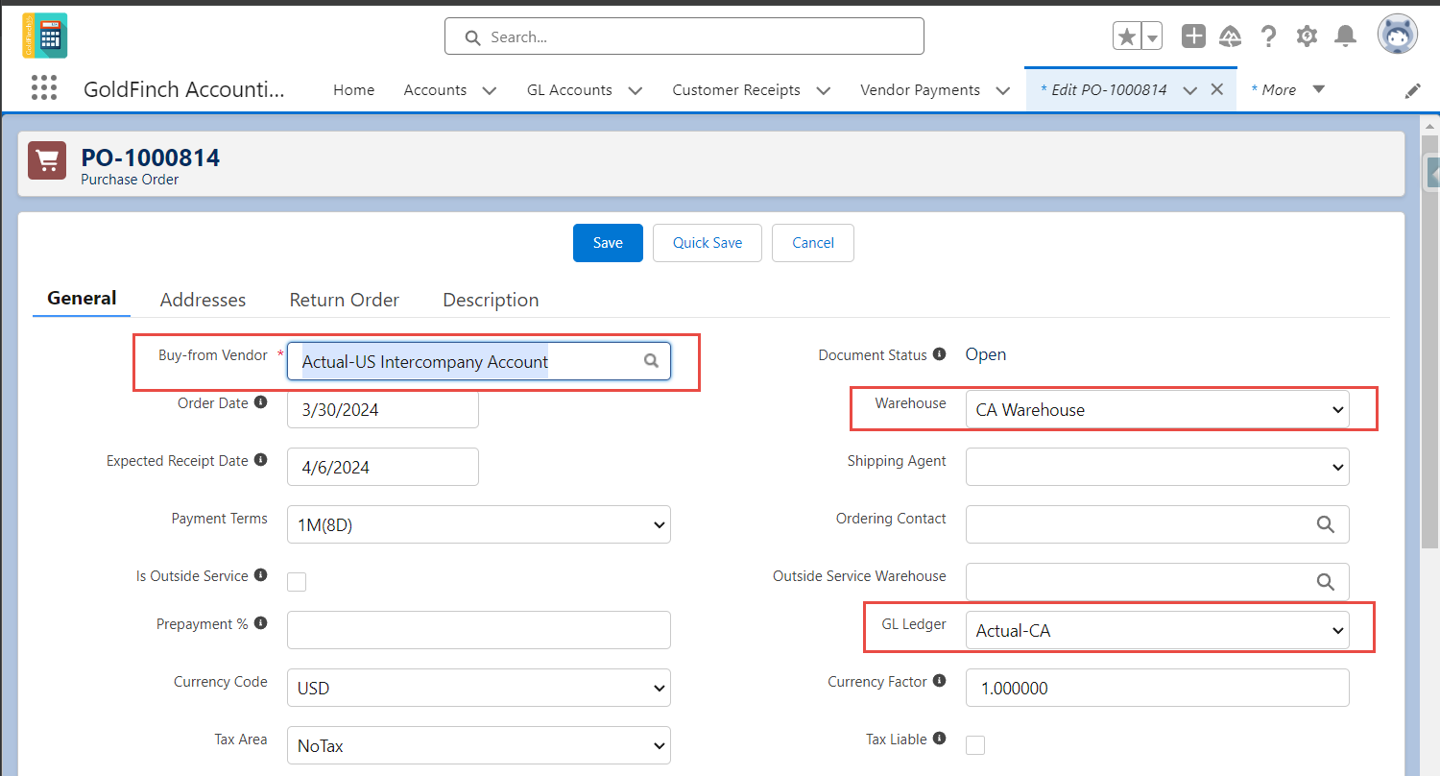
Task: Show the Prepayment % info icon
Action: [261, 623]
